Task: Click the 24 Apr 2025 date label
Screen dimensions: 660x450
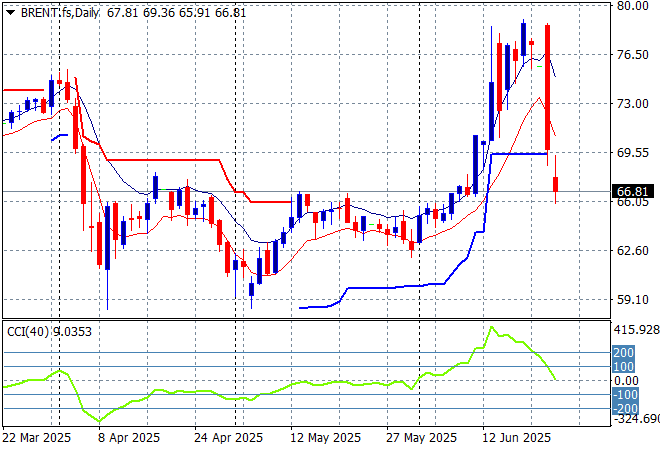Action: [x=228, y=438]
